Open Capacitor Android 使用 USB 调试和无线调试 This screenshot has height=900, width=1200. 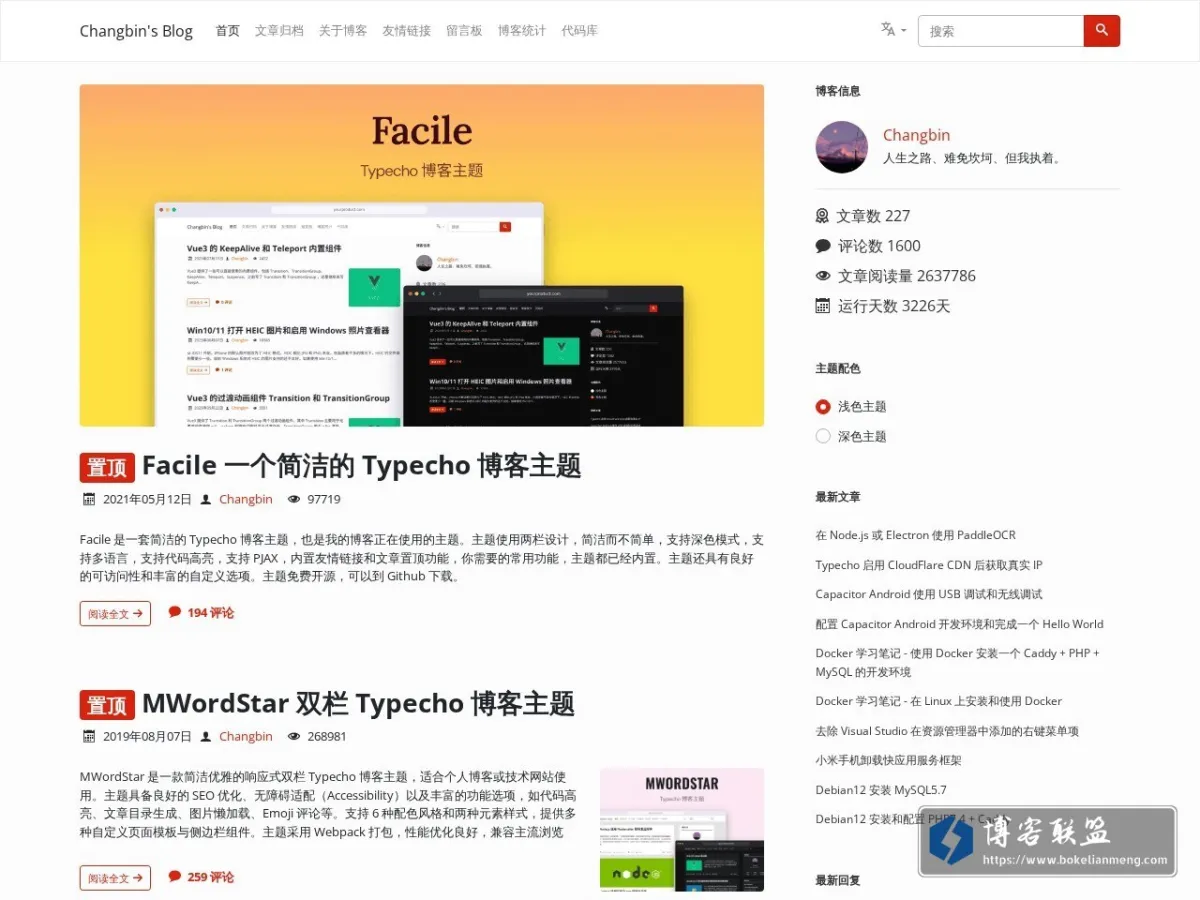(x=929, y=594)
